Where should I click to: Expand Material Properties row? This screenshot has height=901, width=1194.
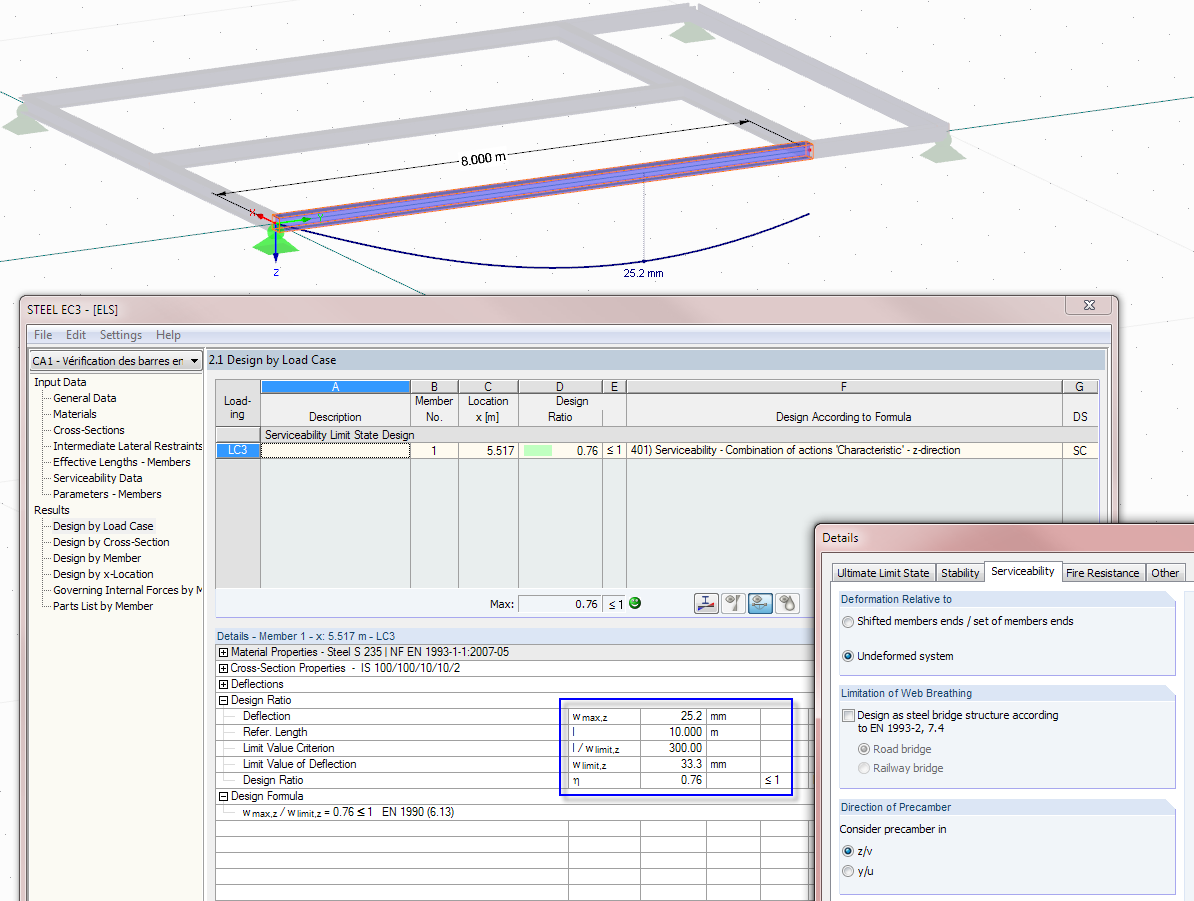pyautogui.click(x=223, y=653)
